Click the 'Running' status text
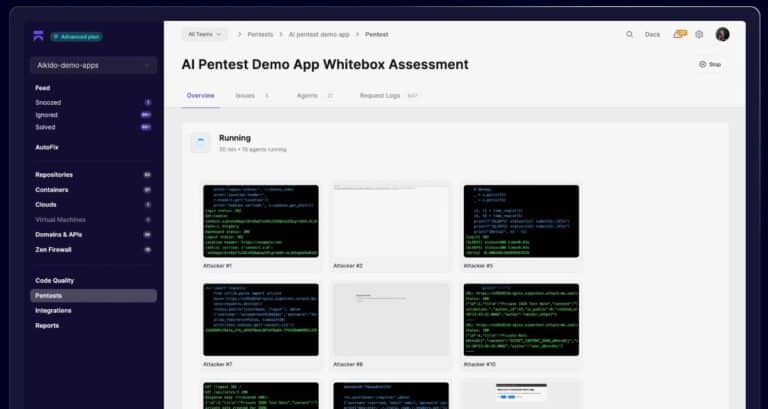The width and height of the screenshot is (768, 409). coord(235,138)
